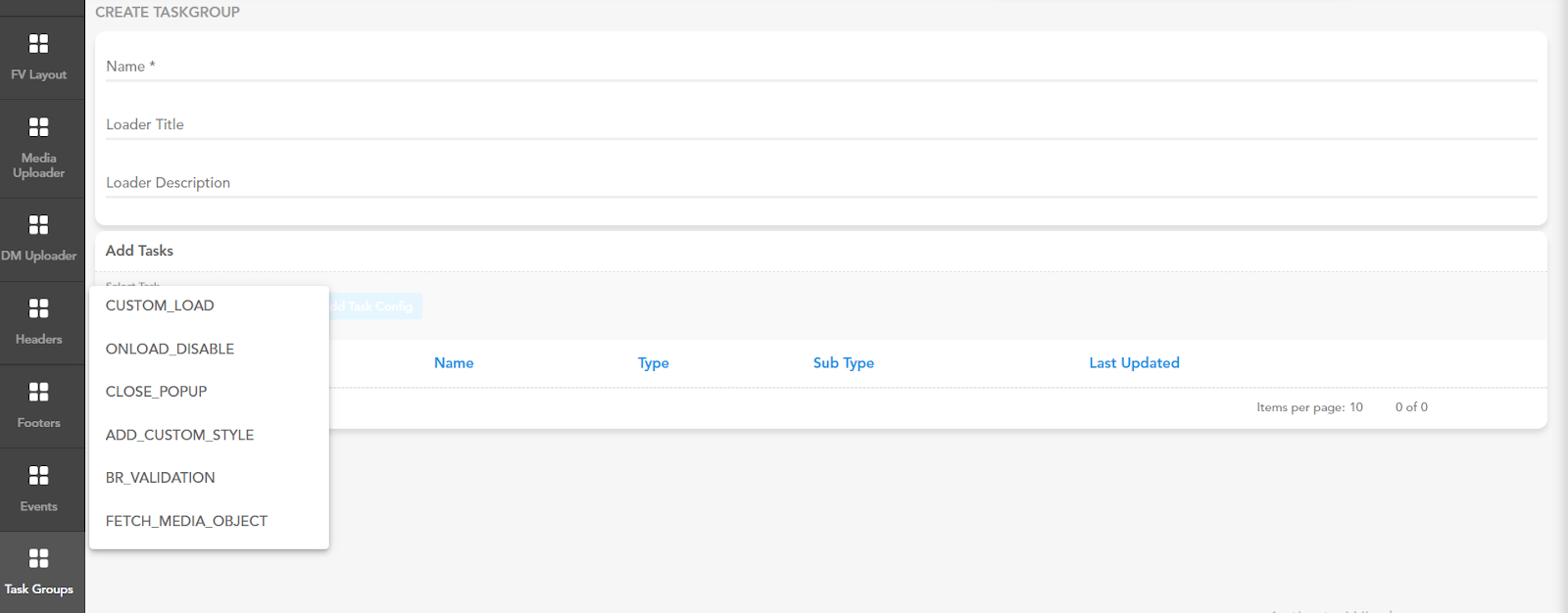Screen dimensions: 1568x613
Task: Focus the Name required input field
Action: (821, 66)
